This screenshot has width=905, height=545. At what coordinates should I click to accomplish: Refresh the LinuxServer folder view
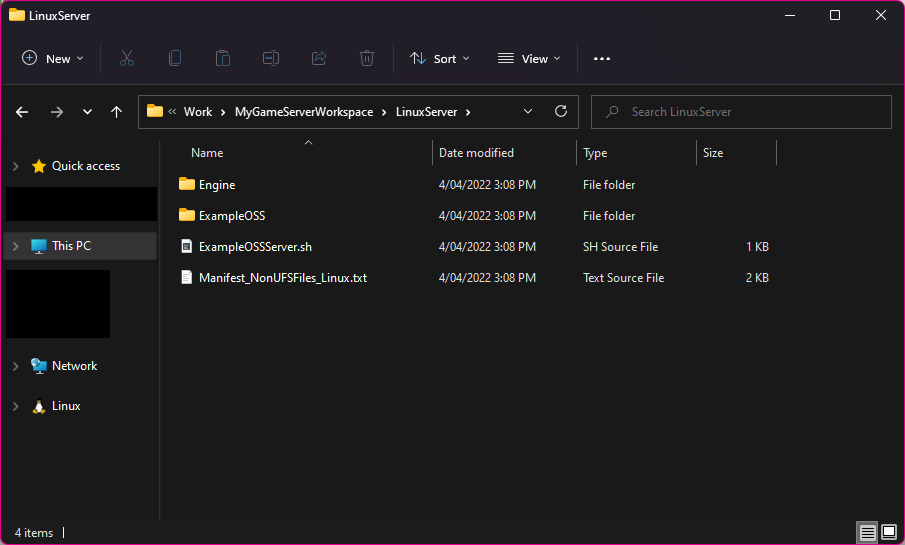pos(560,112)
